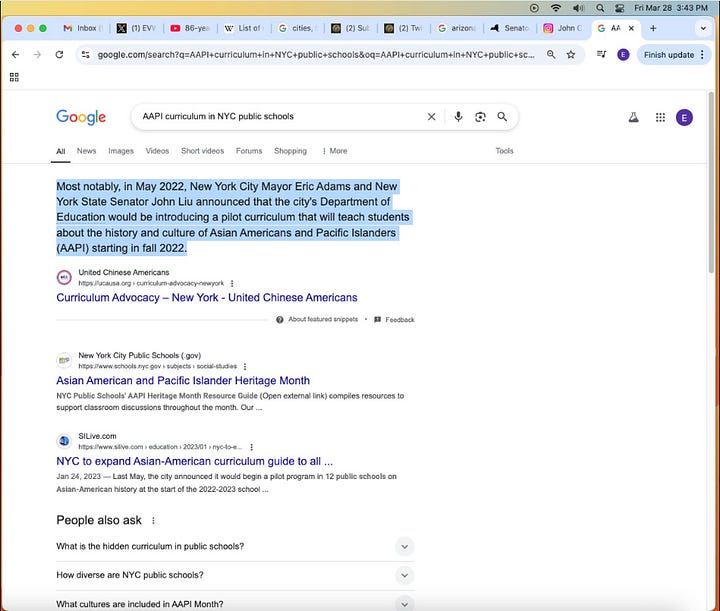Select the All results tab
This screenshot has width=720, height=611.
[61, 151]
